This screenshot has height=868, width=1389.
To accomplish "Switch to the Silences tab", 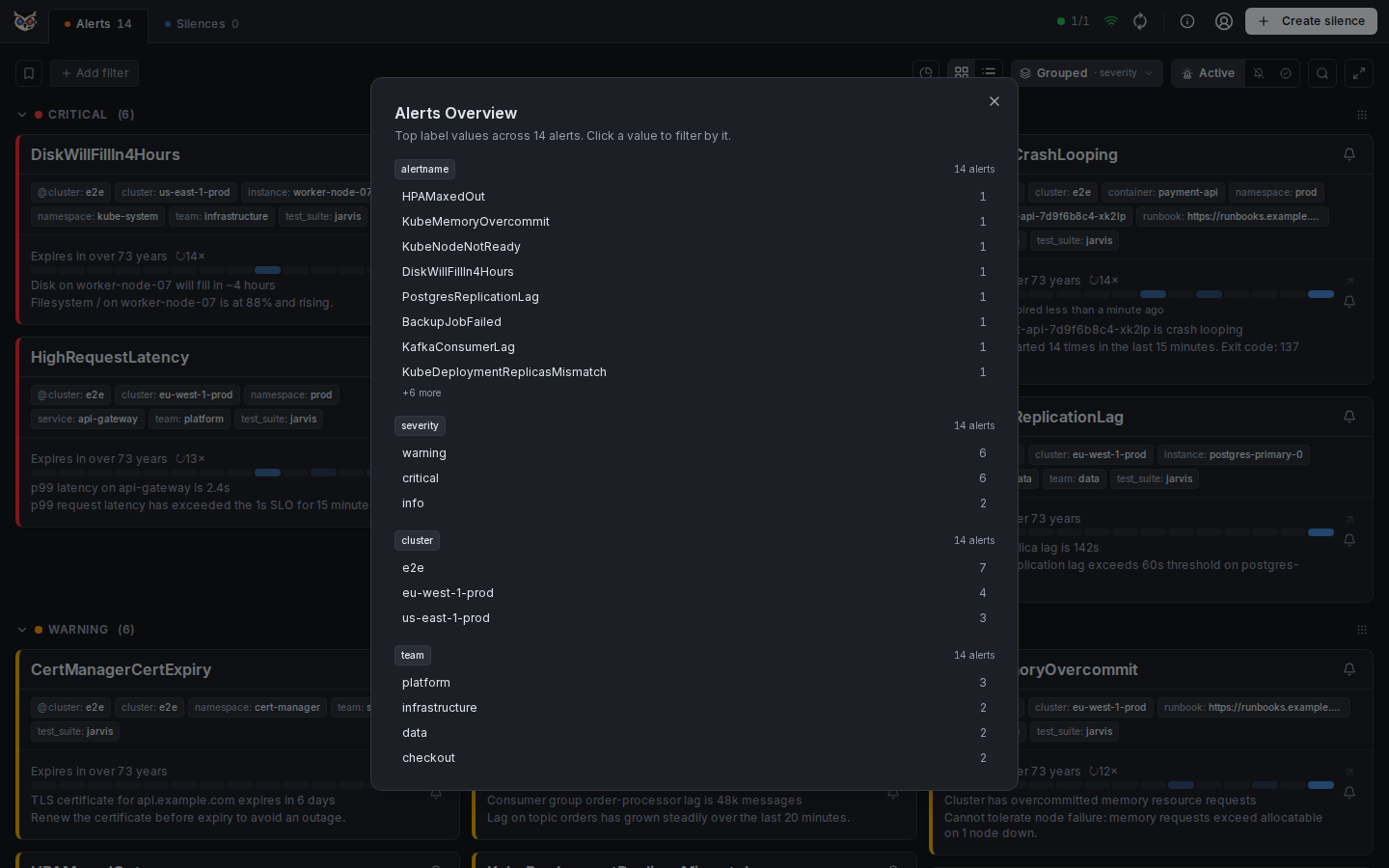I will 201,24.
